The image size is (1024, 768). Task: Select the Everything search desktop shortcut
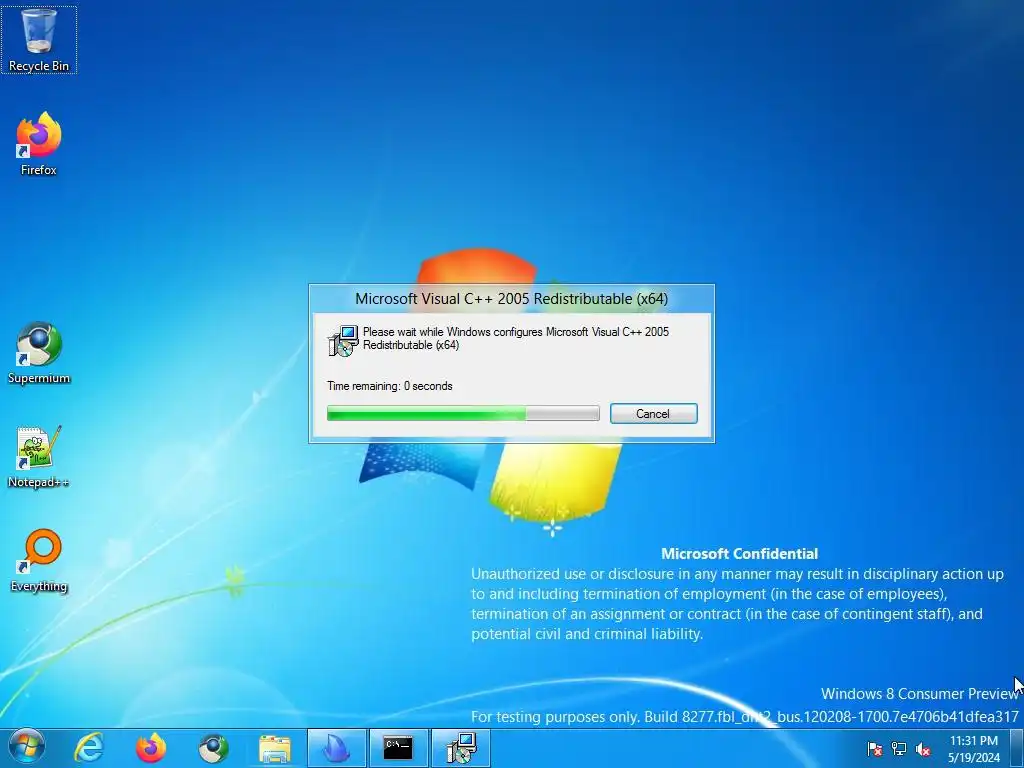click(x=39, y=561)
